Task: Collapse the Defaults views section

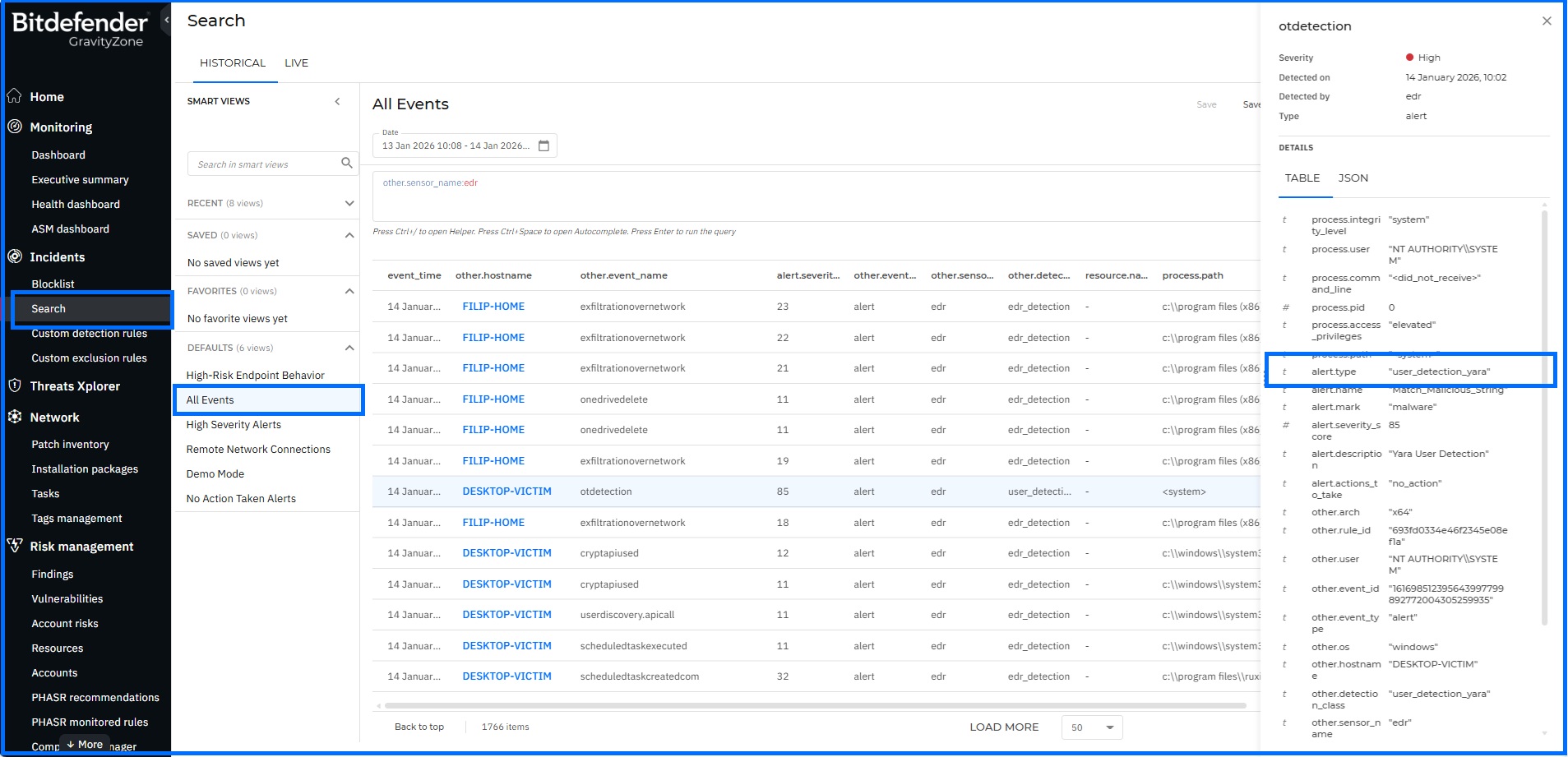Action: [x=349, y=348]
